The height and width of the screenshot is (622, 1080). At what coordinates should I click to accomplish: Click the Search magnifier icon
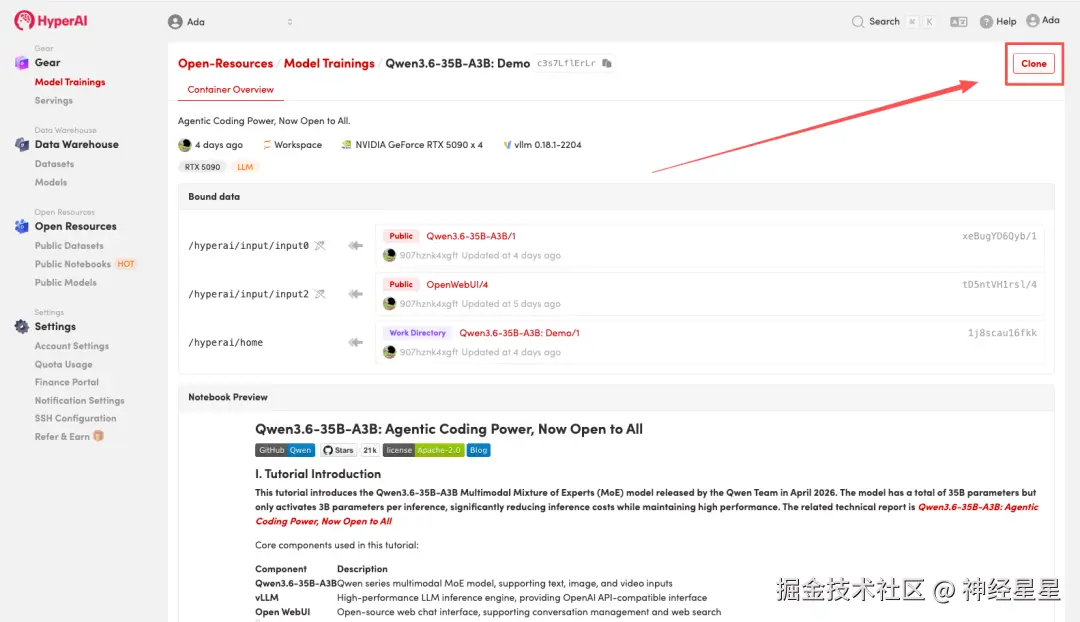pos(858,21)
